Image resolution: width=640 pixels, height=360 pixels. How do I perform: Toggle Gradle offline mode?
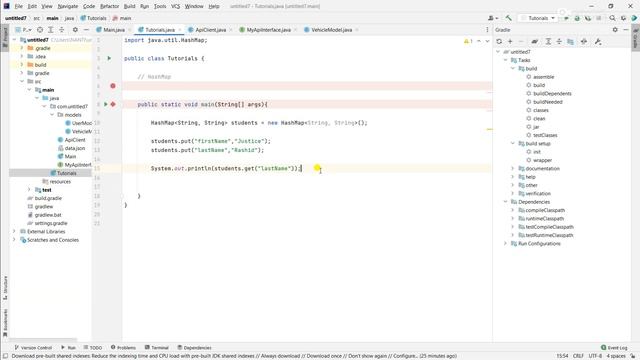pyautogui.click(x=584, y=41)
